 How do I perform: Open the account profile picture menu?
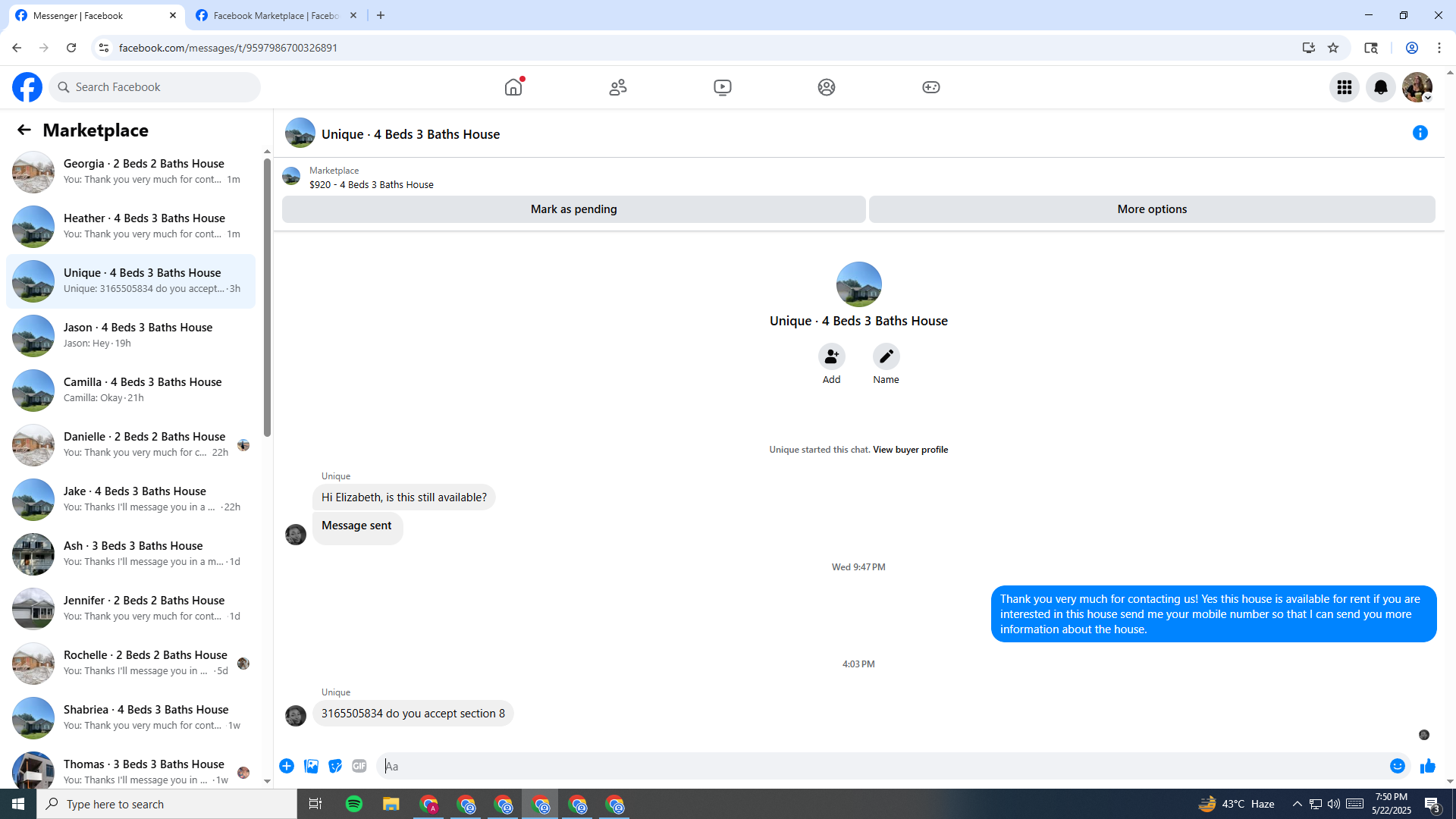(x=1417, y=87)
